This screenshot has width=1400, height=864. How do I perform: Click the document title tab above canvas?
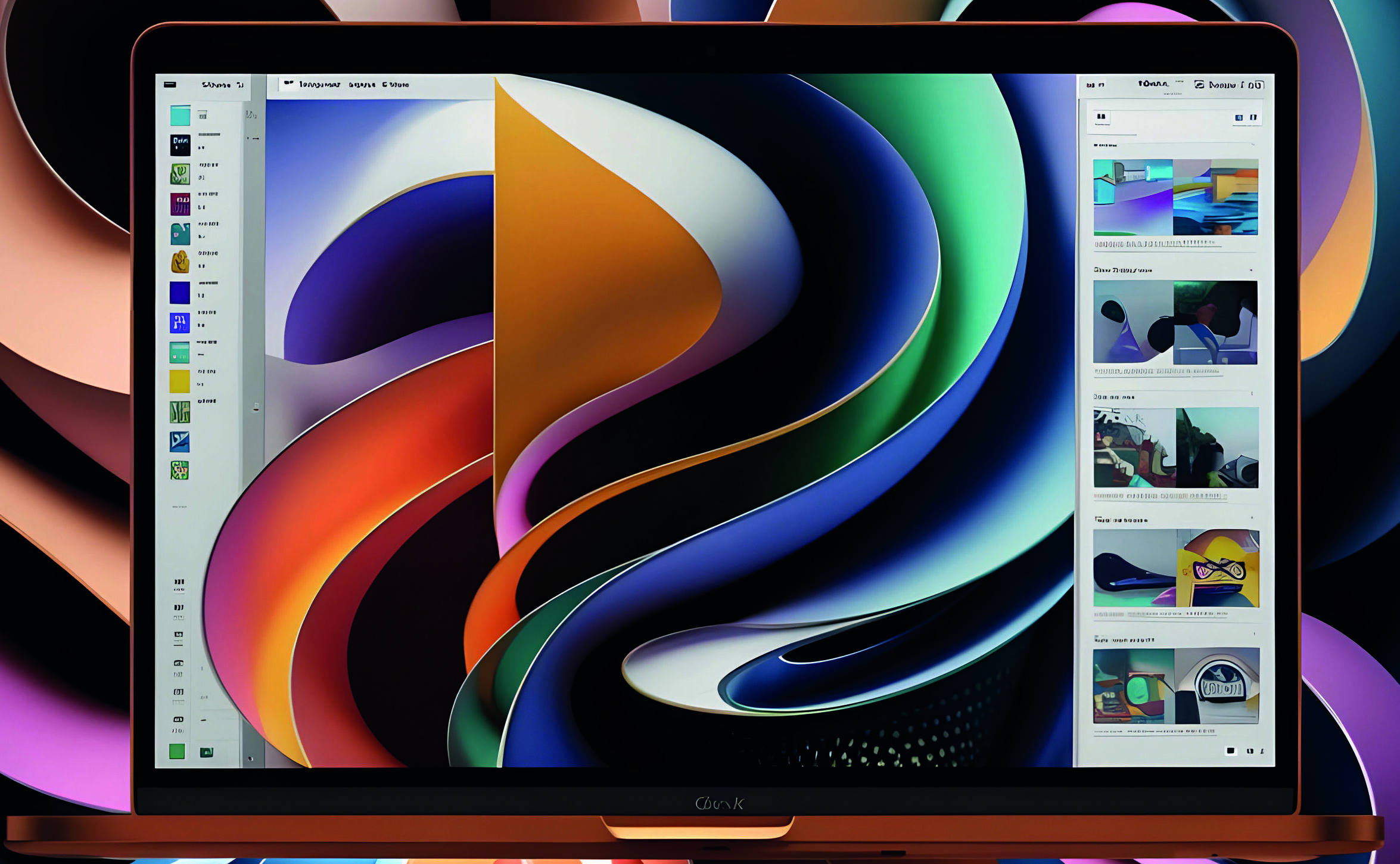pos(347,85)
